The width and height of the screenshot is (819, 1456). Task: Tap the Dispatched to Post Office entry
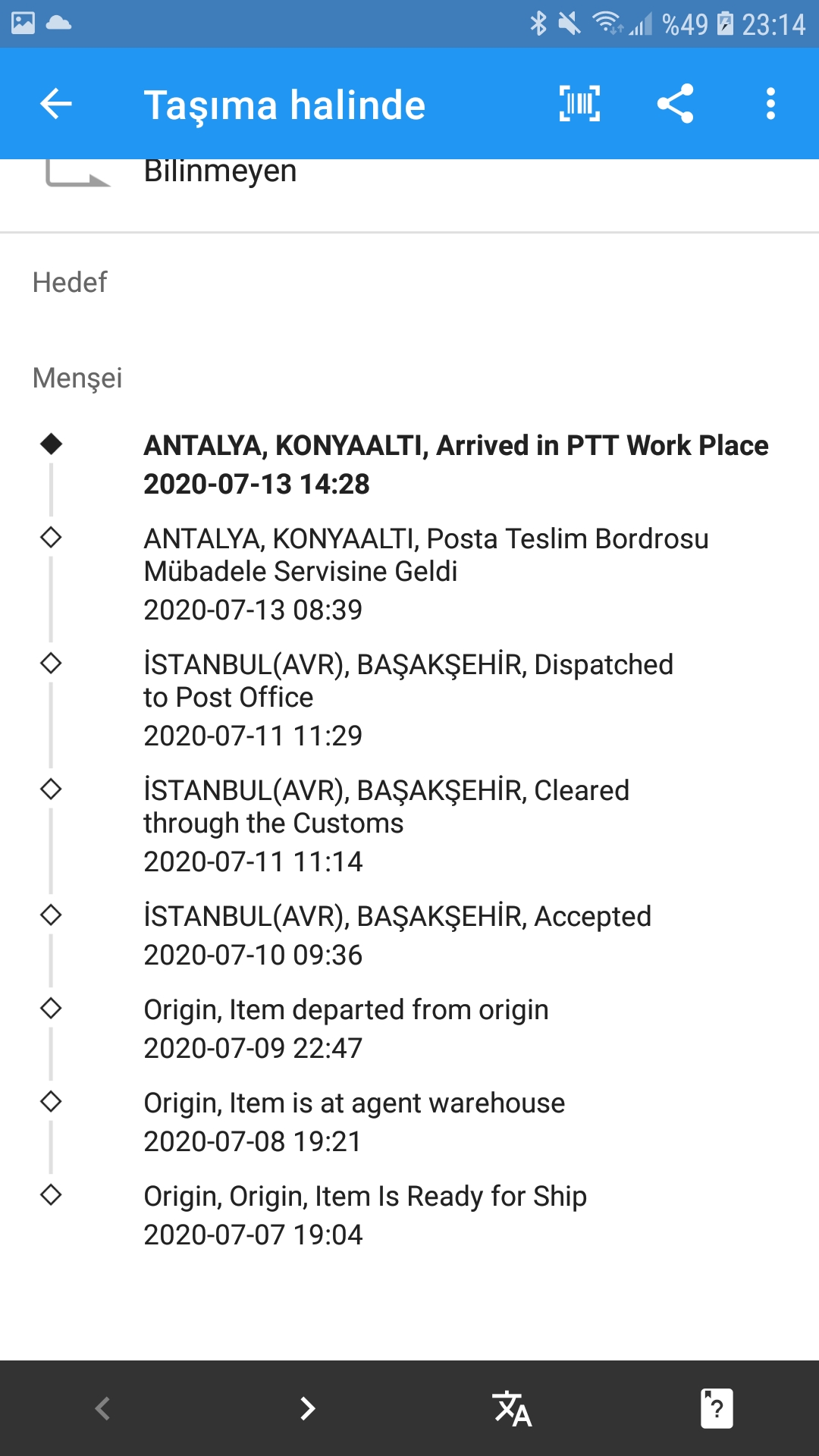(408, 699)
